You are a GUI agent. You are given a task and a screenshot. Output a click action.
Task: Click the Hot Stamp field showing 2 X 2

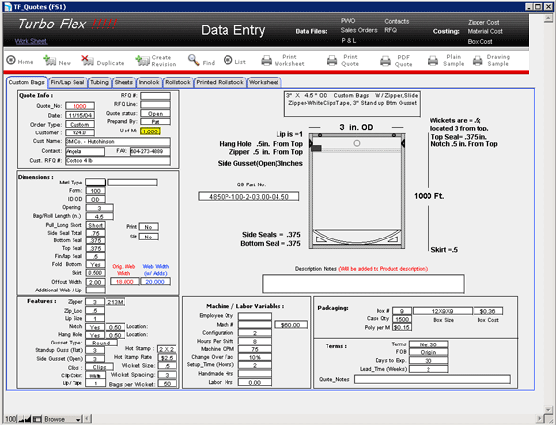point(167,349)
